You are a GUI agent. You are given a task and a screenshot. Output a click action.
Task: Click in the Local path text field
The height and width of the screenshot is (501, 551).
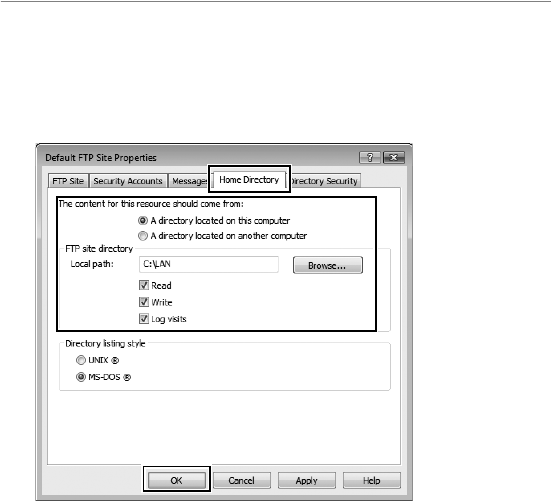tap(209, 264)
